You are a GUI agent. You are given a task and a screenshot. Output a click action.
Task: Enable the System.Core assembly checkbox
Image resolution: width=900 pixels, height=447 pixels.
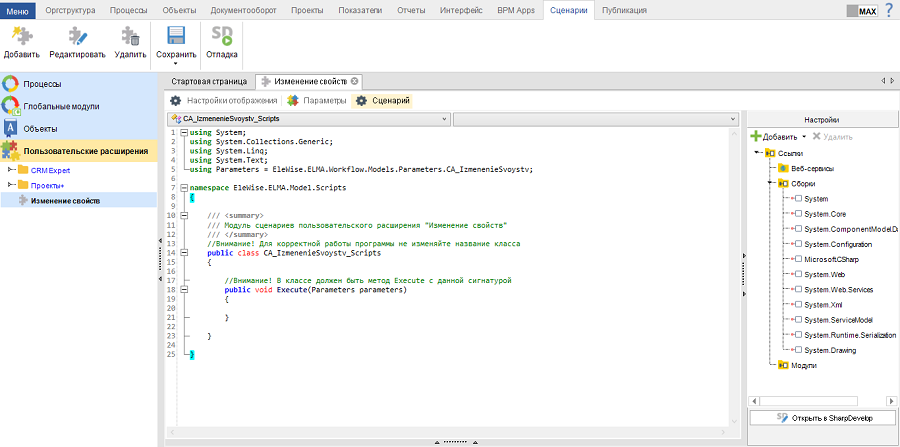tap(798, 214)
